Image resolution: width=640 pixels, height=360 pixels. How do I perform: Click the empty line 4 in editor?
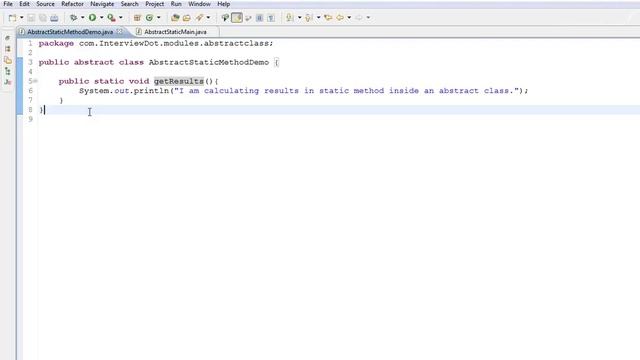coord(339,72)
